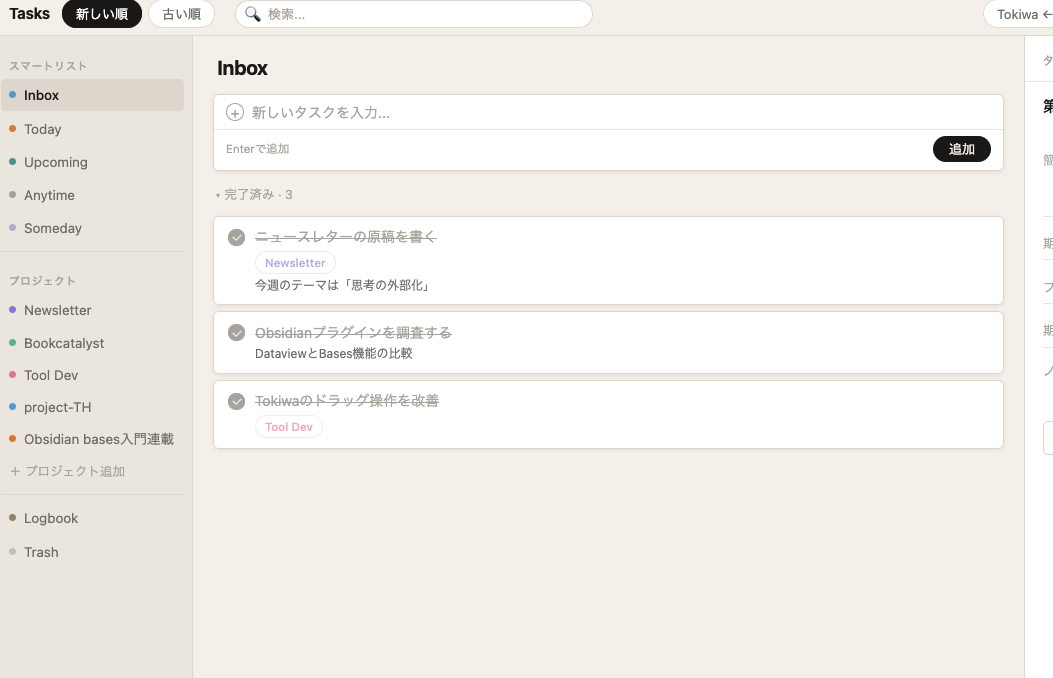This screenshot has width=1053, height=678.
Task: Sort tasks by 古い順
Action: click(x=181, y=14)
